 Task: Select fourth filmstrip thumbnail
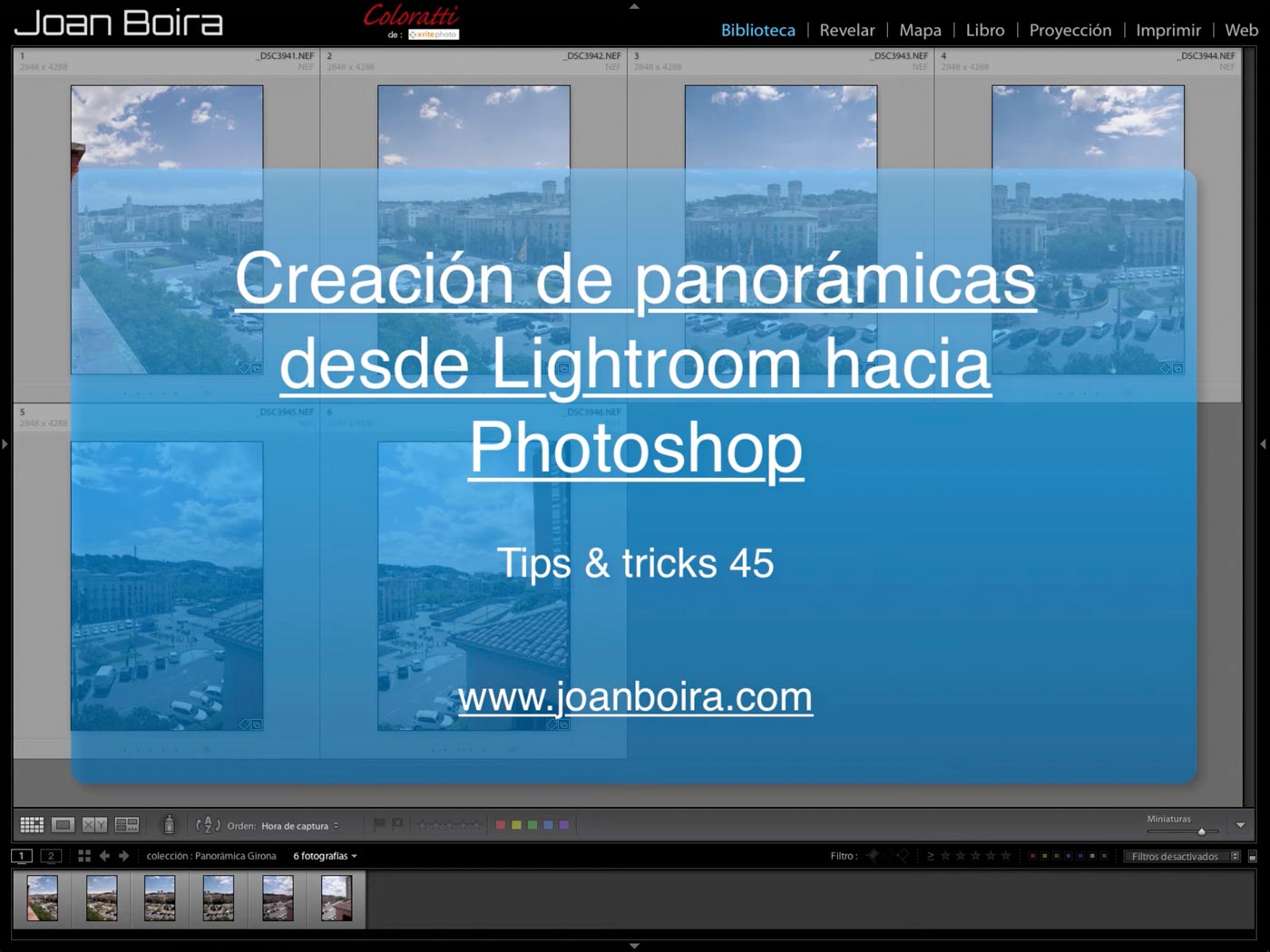pos(219,899)
